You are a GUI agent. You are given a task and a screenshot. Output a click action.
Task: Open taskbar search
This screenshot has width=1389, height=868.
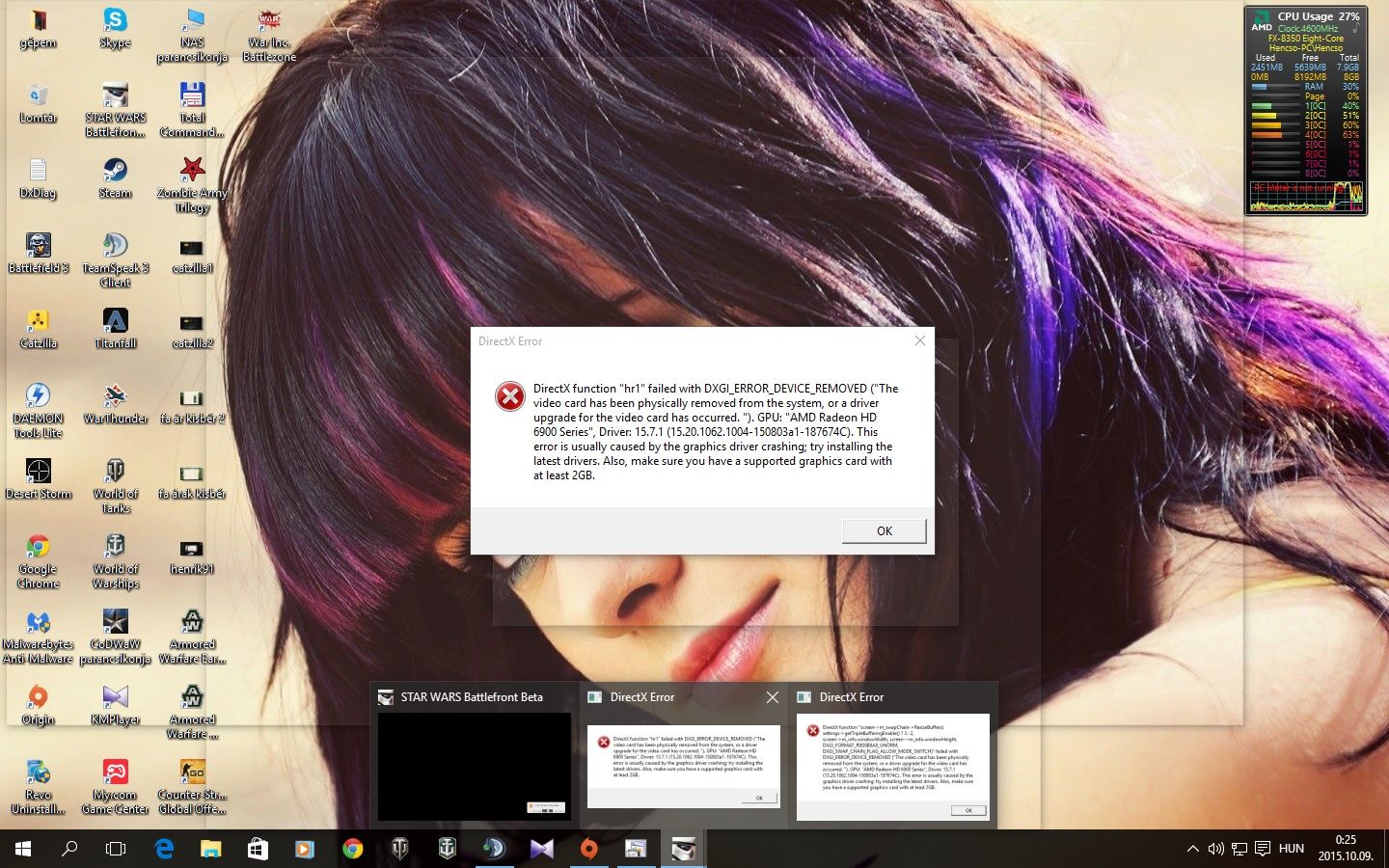coord(69,849)
